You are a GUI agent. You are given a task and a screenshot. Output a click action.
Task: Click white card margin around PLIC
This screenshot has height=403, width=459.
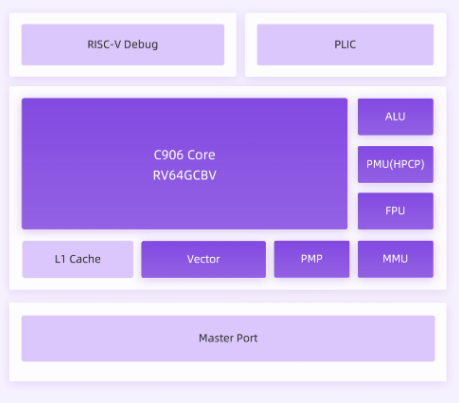point(345,71)
